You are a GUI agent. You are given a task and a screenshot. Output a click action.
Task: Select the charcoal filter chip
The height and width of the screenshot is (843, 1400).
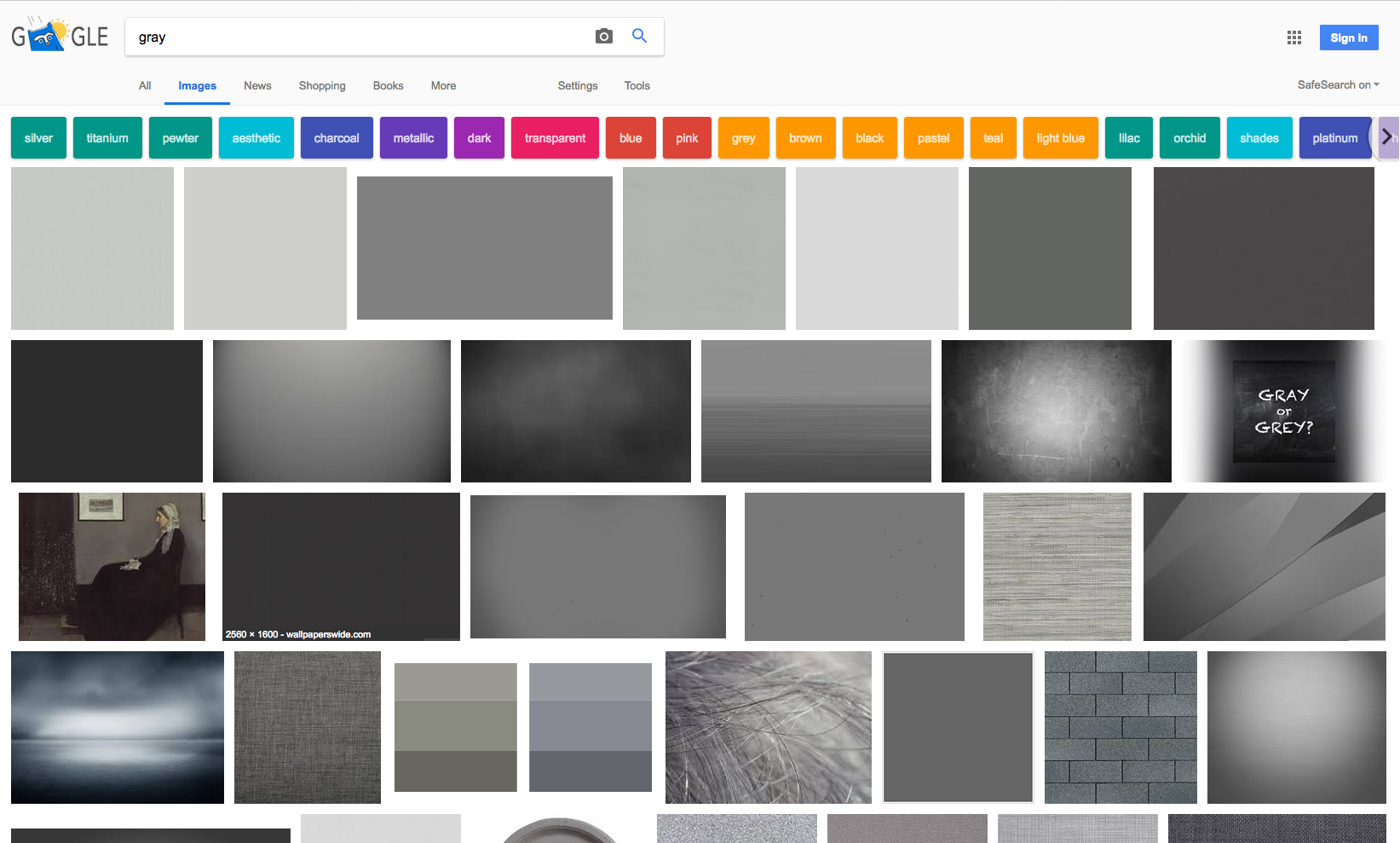tap(337, 138)
